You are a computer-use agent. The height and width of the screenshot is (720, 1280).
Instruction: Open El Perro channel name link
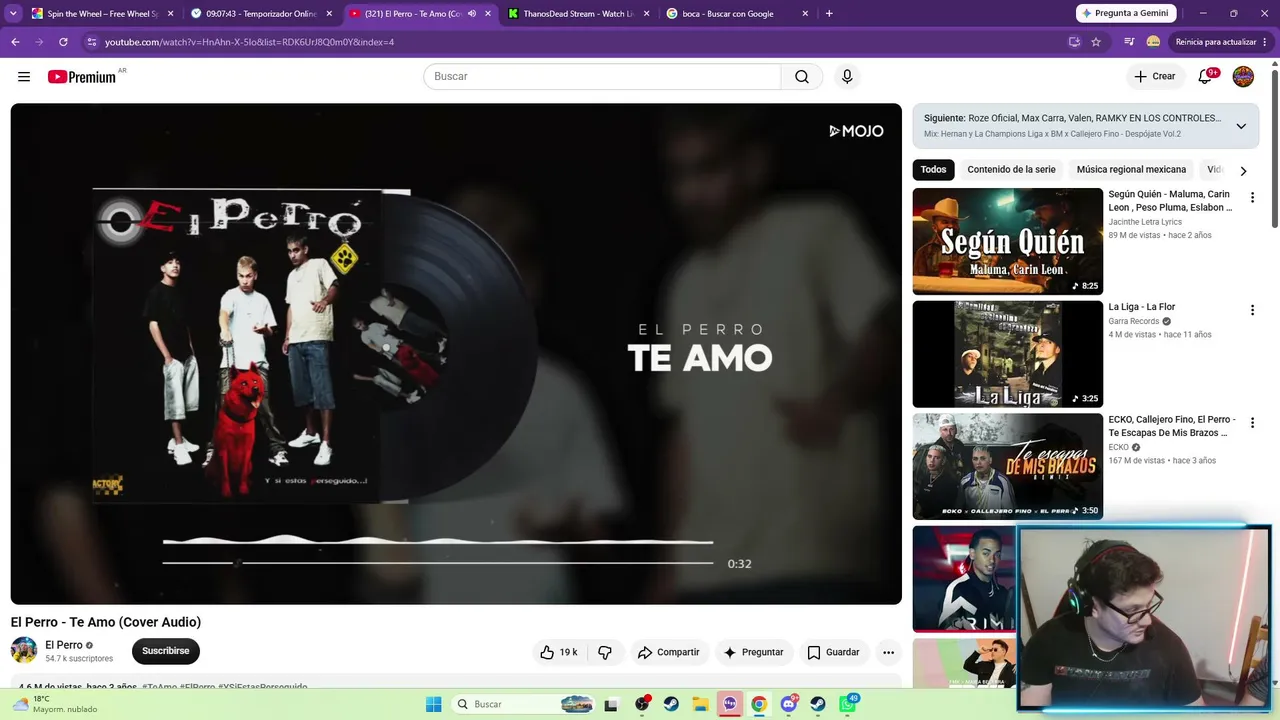64,645
